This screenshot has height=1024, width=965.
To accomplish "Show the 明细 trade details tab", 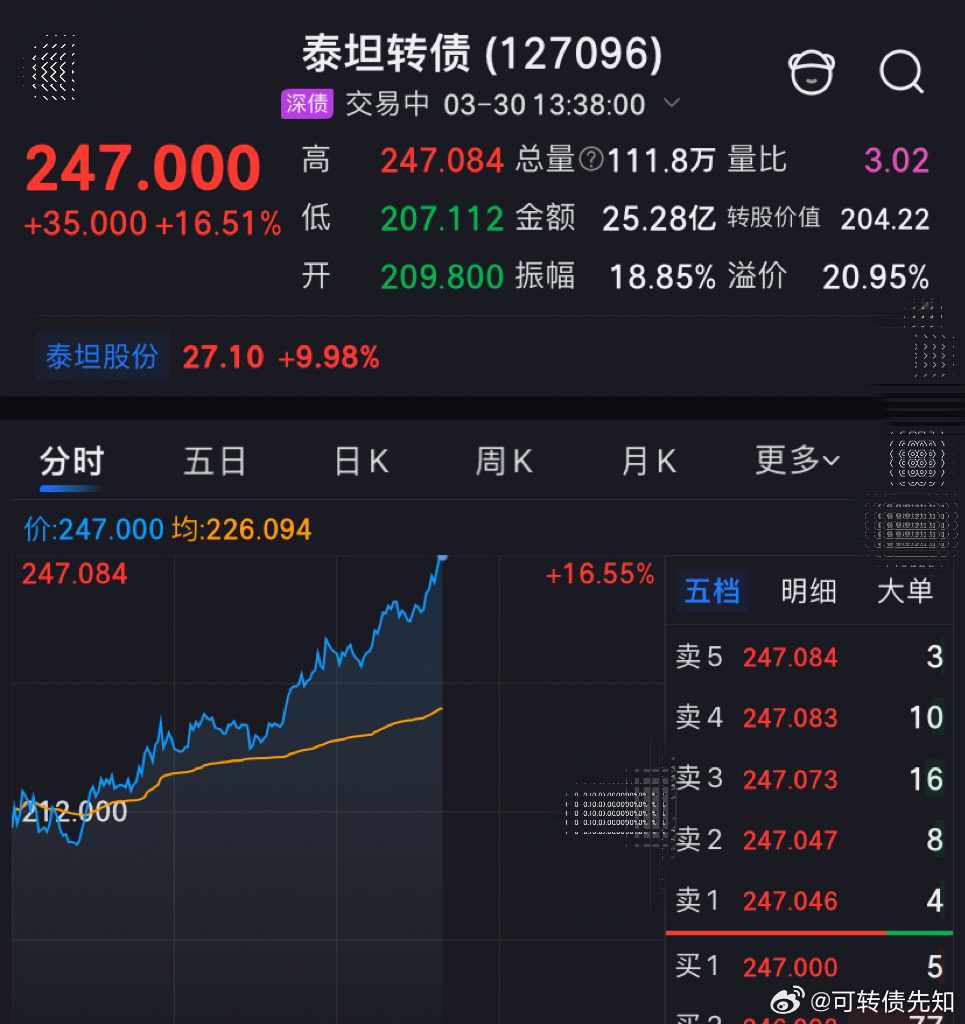I will click(809, 591).
